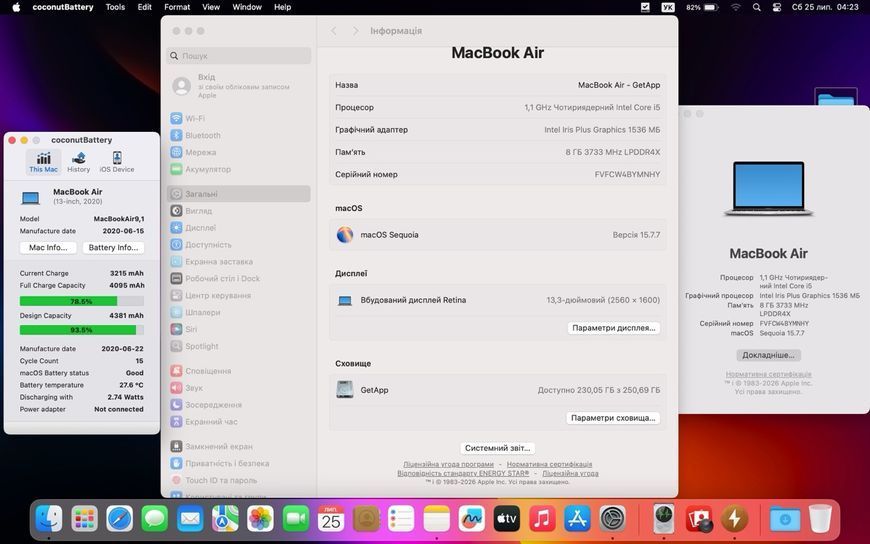Click battery 82% status in menu bar
Screen dimensions: 870x544
pos(702,7)
